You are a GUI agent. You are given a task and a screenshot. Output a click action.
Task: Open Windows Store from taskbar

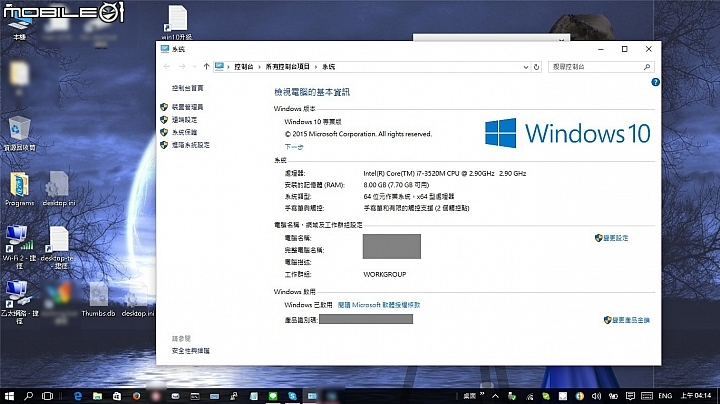tap(117, 396)
